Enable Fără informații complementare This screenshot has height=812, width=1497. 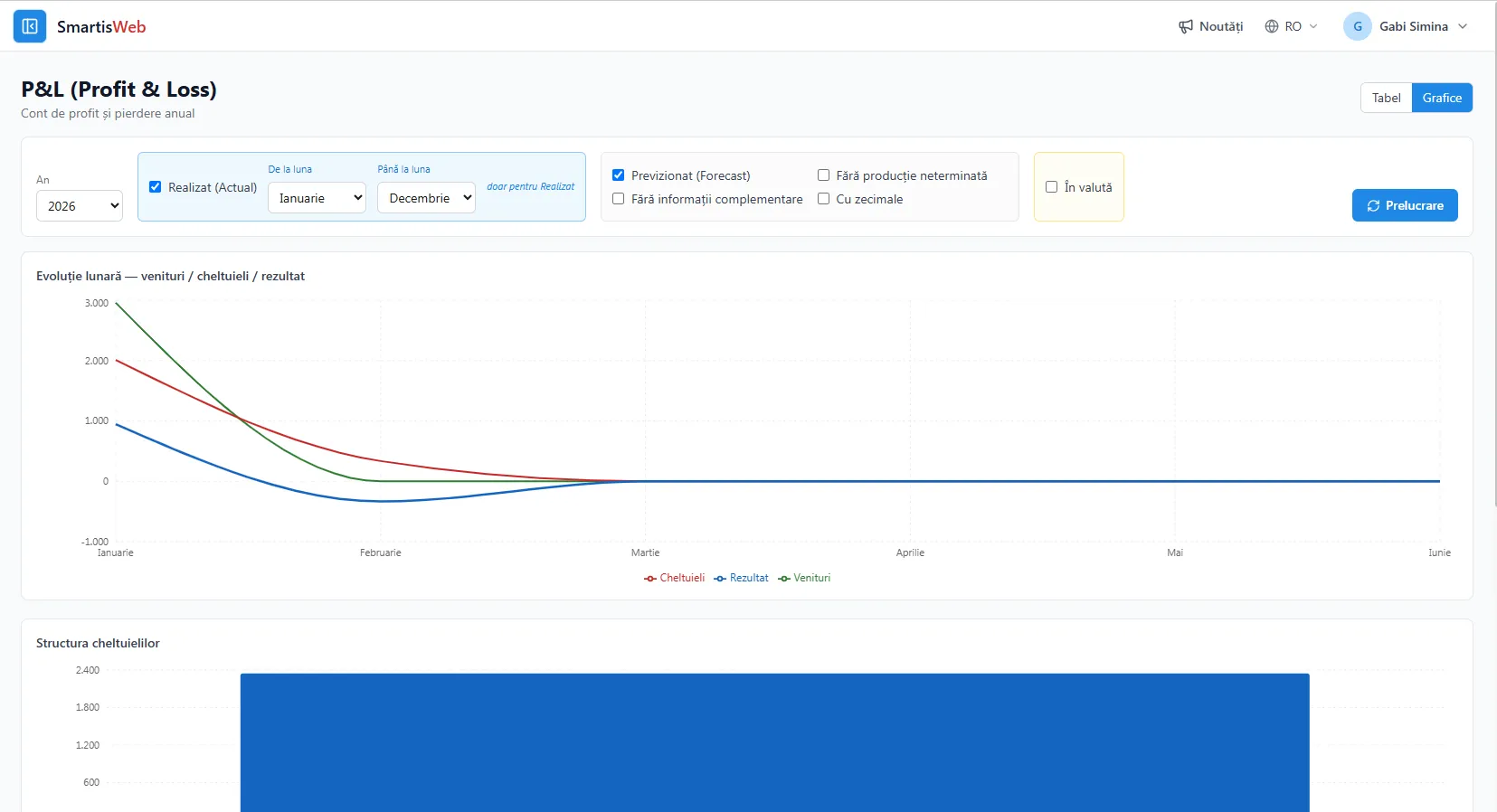(619, 199)
